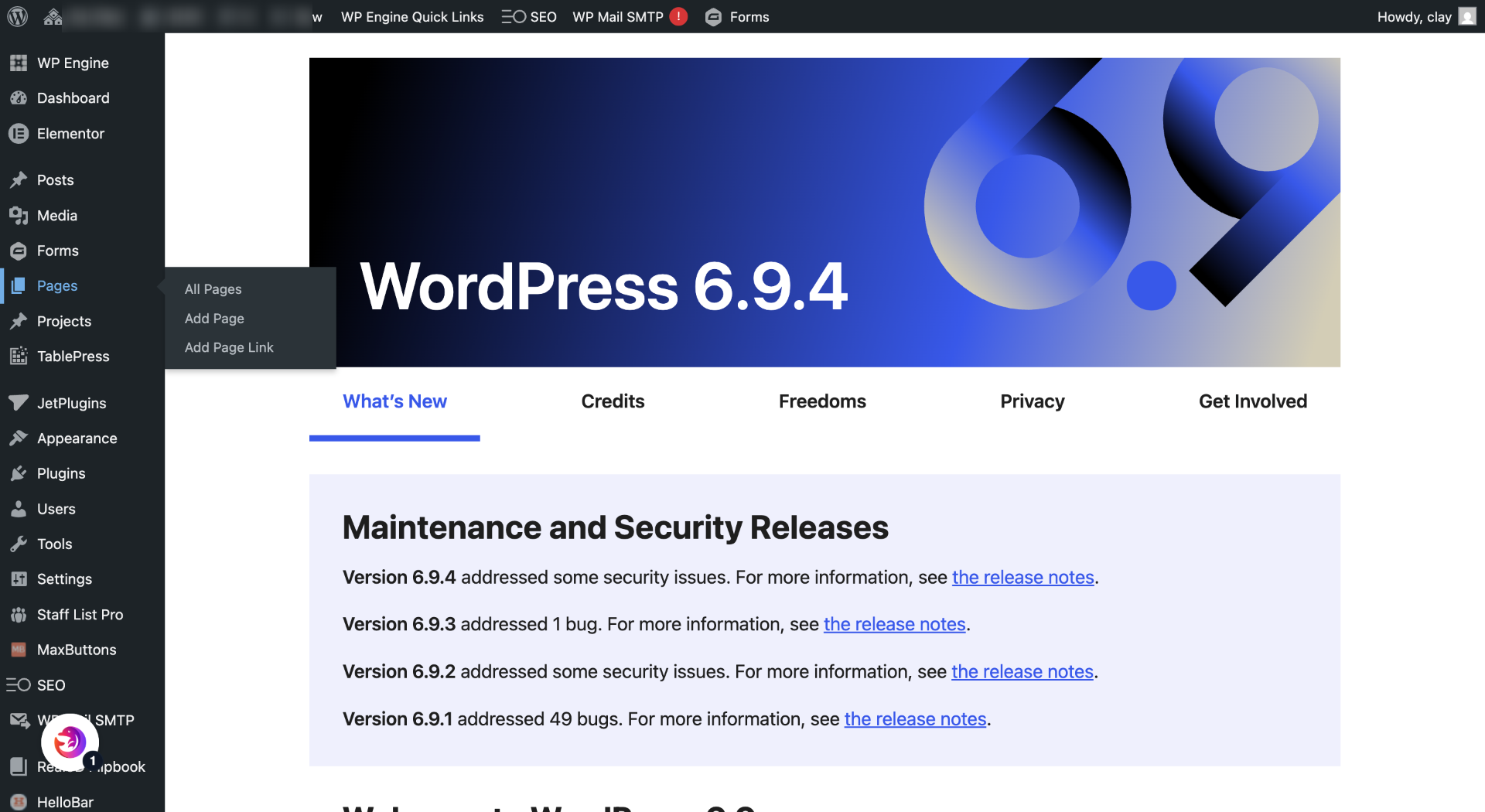Open Settings in the sidebar
The height and width of the screenshot is (812, 1485).
coord(82,579)
